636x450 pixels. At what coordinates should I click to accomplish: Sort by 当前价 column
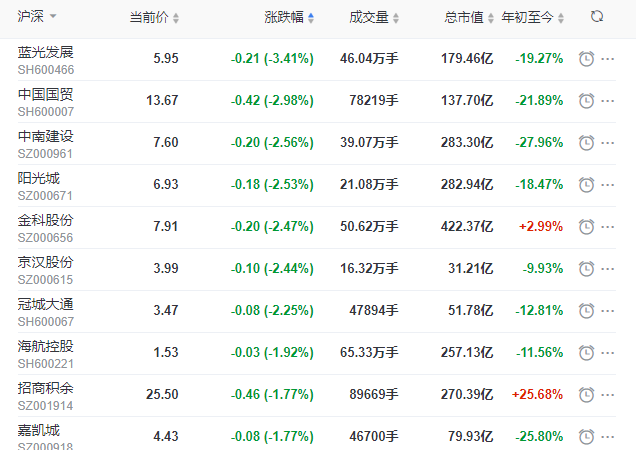click(x=154, y=17)
